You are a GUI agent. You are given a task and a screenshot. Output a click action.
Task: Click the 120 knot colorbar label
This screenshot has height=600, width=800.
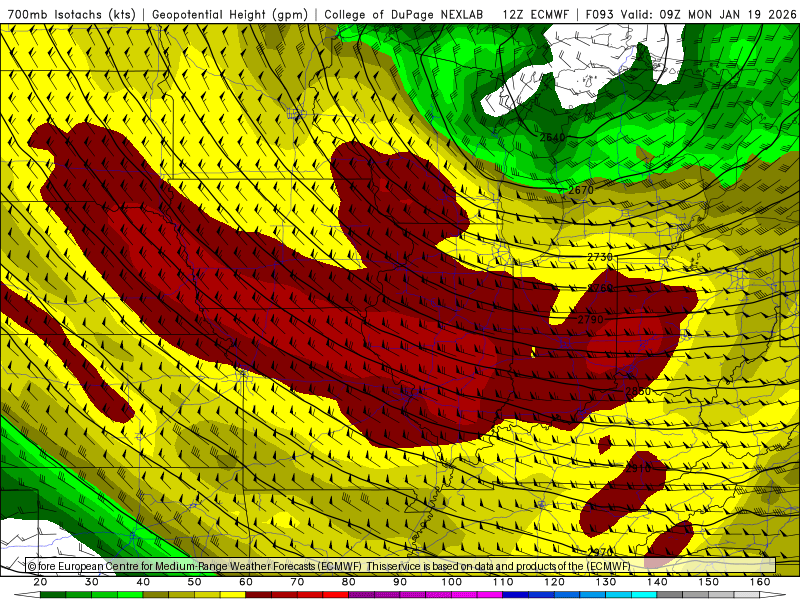pyautogui.click(x=554, y=582)
